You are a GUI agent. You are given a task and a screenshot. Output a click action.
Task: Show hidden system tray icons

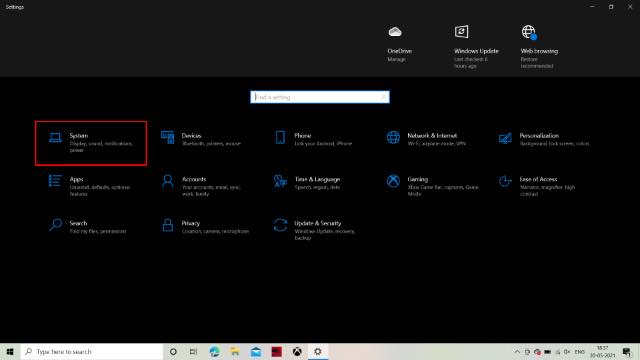click(517, 351)
